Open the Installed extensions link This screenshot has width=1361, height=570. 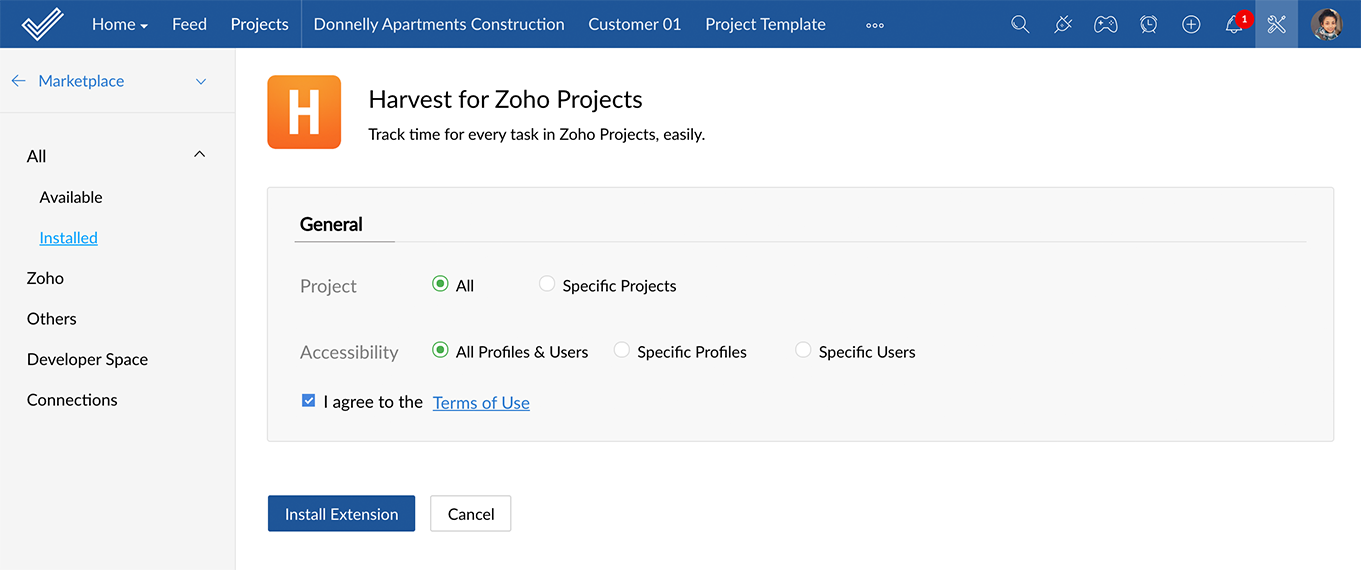click(69, 238)
